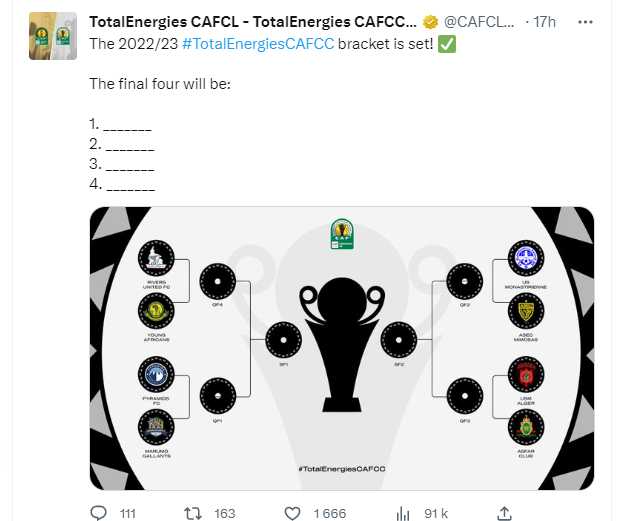
Task: Click the ASEC Mimosas team crest
Action: coord(525,313)
